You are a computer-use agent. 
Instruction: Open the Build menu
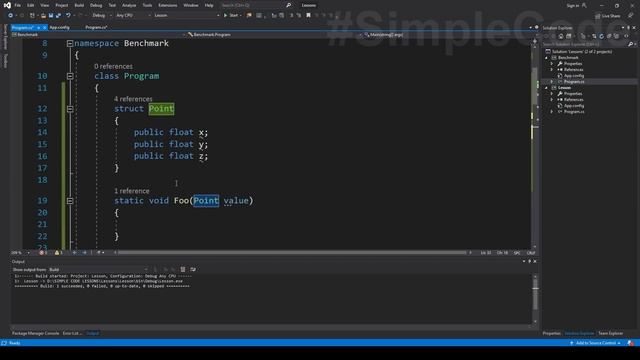click(x=79, y=5)
